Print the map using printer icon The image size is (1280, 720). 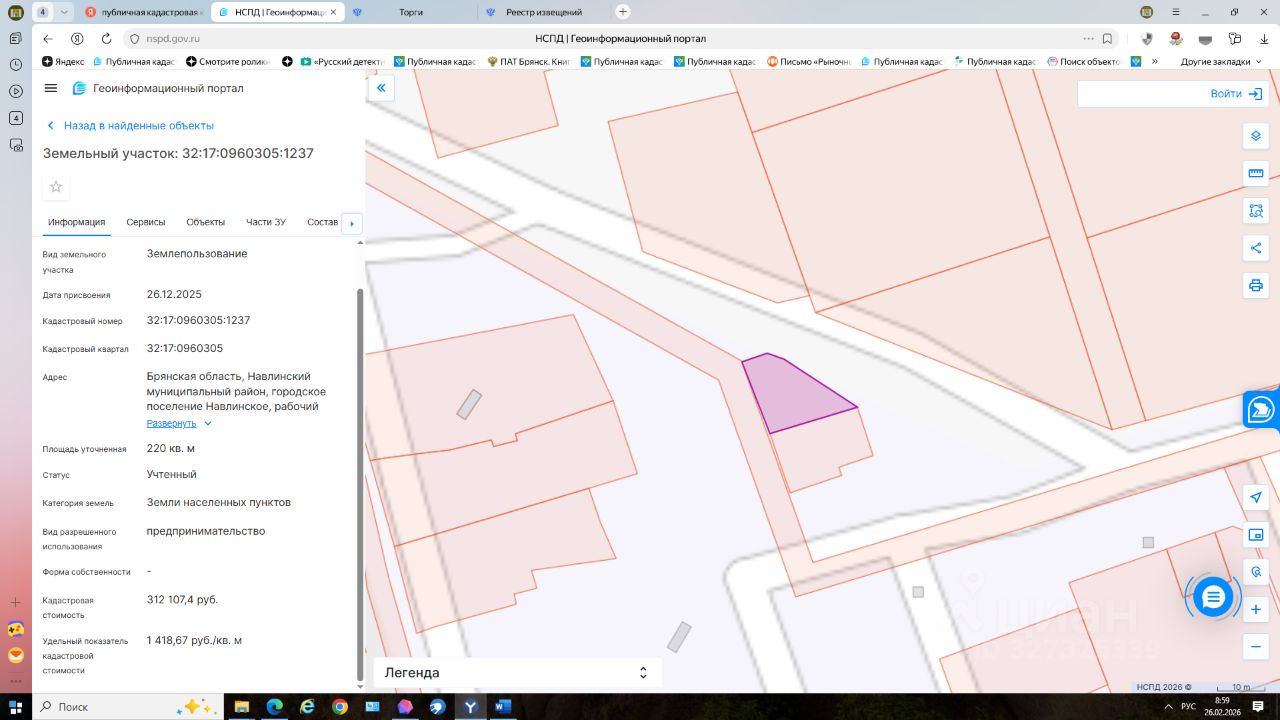point(1256,286)
